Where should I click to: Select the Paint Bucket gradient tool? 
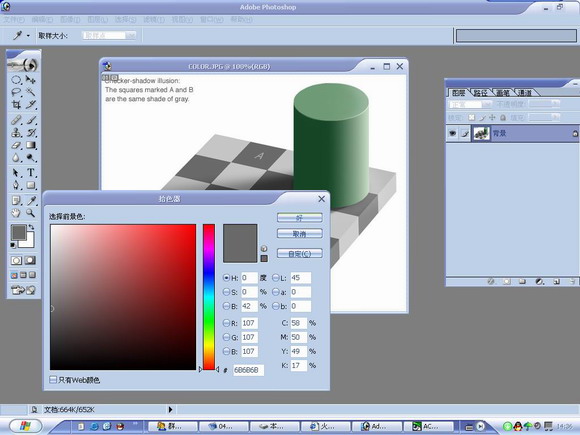tap(31, 145)
